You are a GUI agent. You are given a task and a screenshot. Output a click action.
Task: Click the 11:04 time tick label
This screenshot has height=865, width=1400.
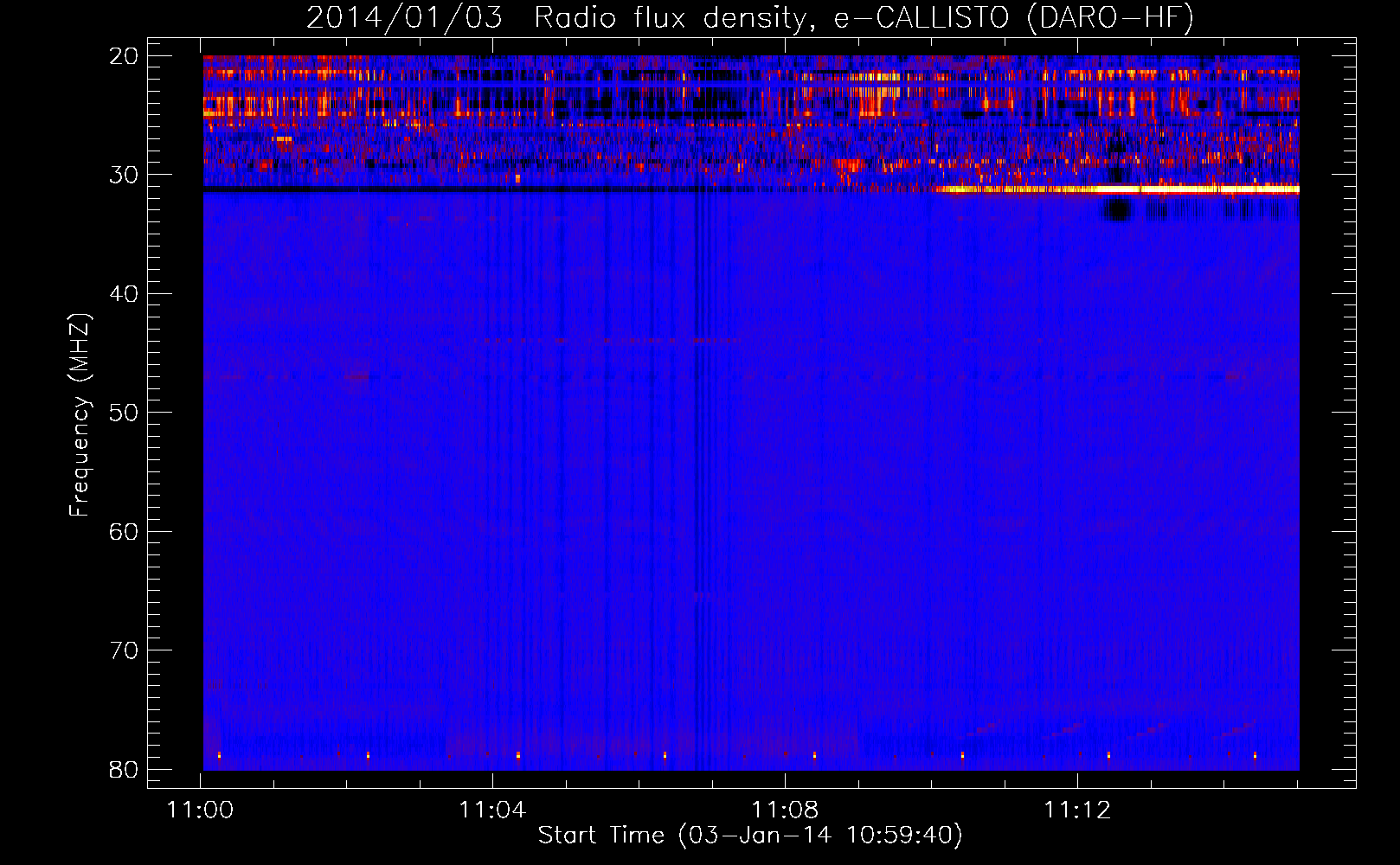[x=492, y=811]
